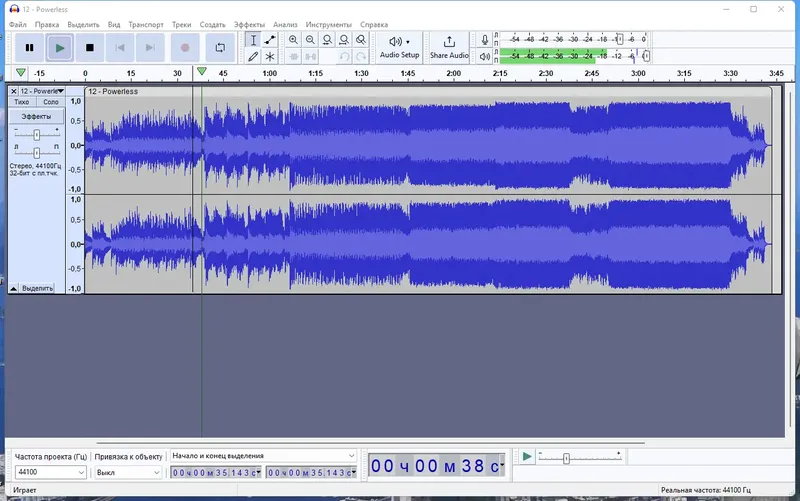The width and height of the screenshot is (800, 501).
Task: Click the Undo arrow icon
Action: (344, 57)
